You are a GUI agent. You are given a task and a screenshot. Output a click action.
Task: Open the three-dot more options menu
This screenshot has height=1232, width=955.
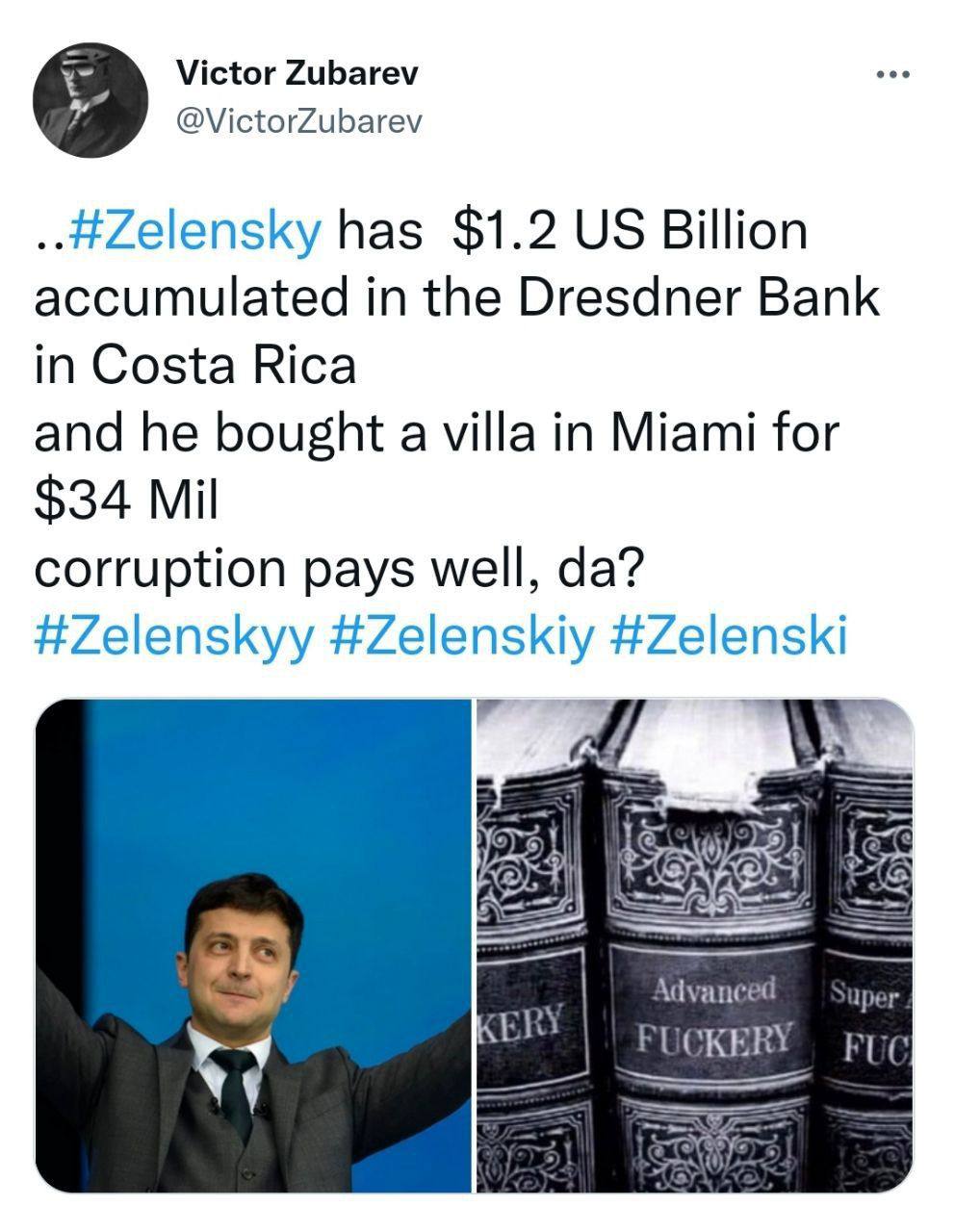(x=891, y=75)
